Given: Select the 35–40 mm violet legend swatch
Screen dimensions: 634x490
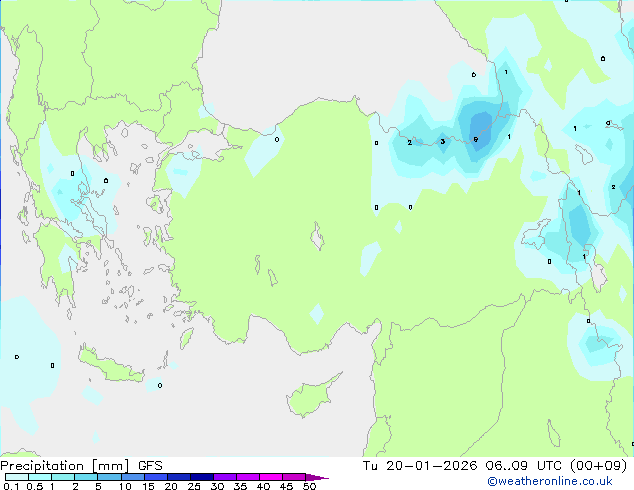Looking at the screenshot, I should pyautogui.click(x=248, y=477).
